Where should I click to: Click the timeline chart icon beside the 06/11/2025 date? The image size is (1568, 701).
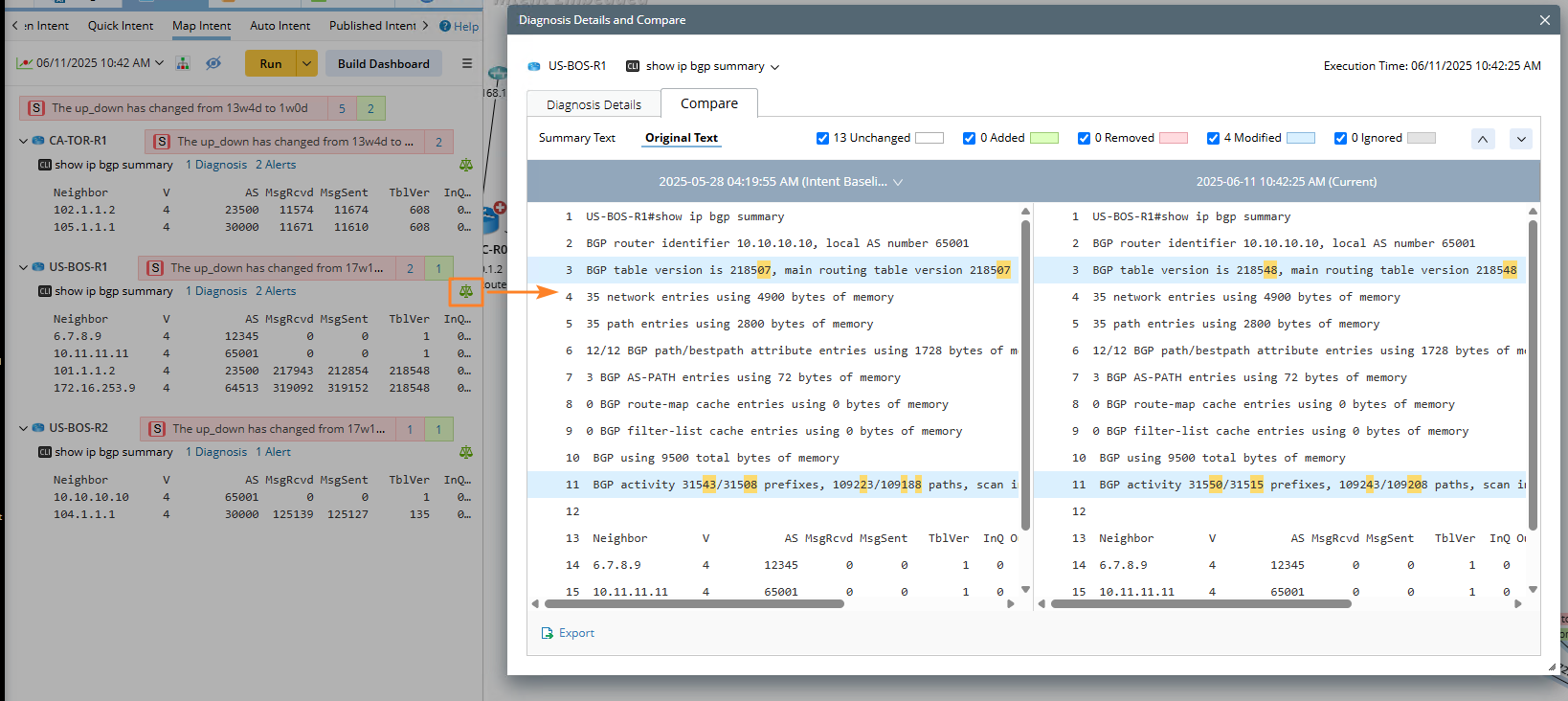coord(25,63)
